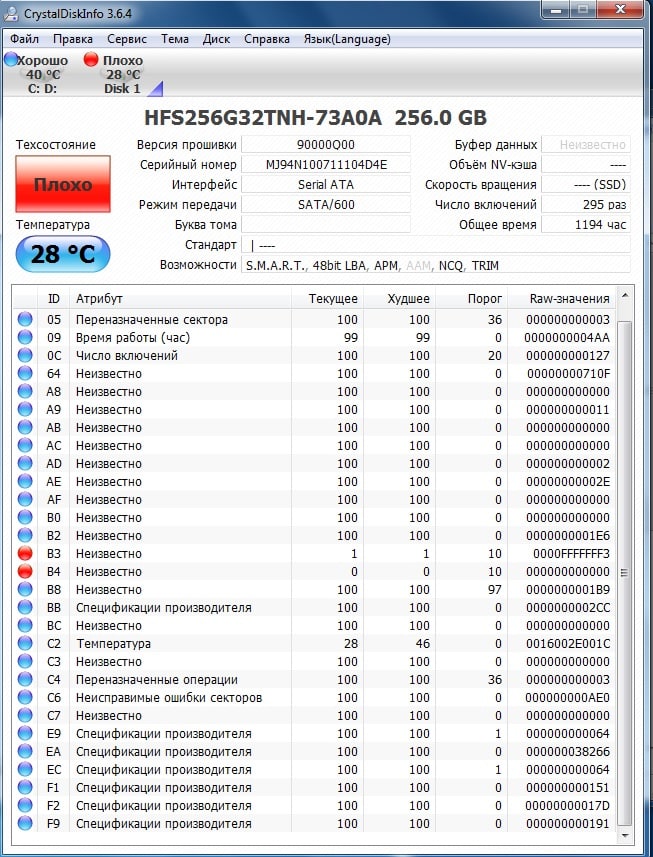Click the blue status icon for attribute A9
The width and height of the screenshot is (653, 857).
pyautogui.click(x=25, y=409)
